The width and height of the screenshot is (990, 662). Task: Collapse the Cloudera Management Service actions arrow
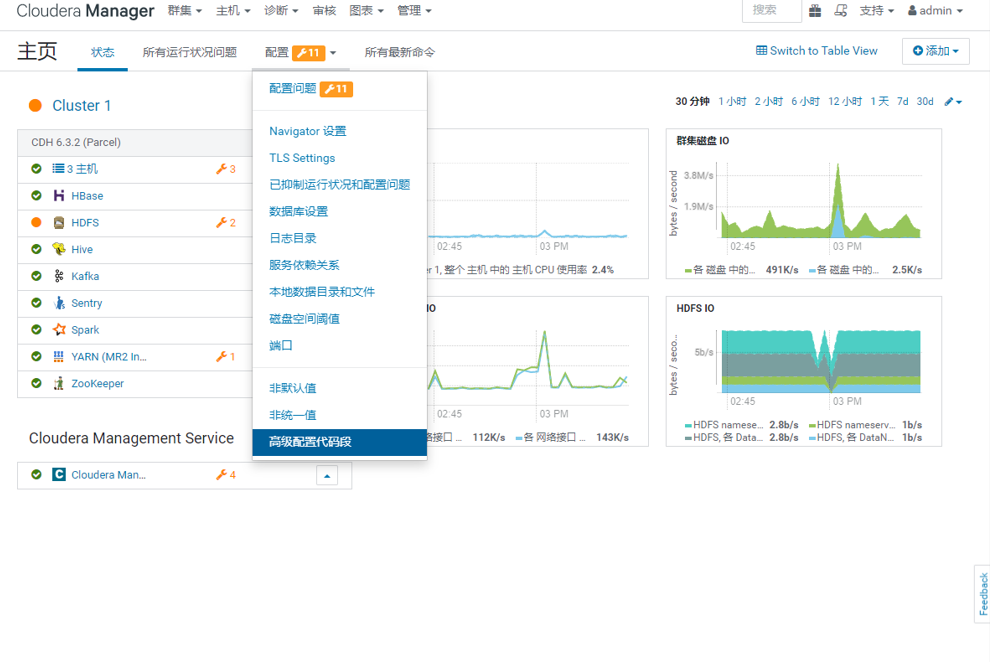327,475
